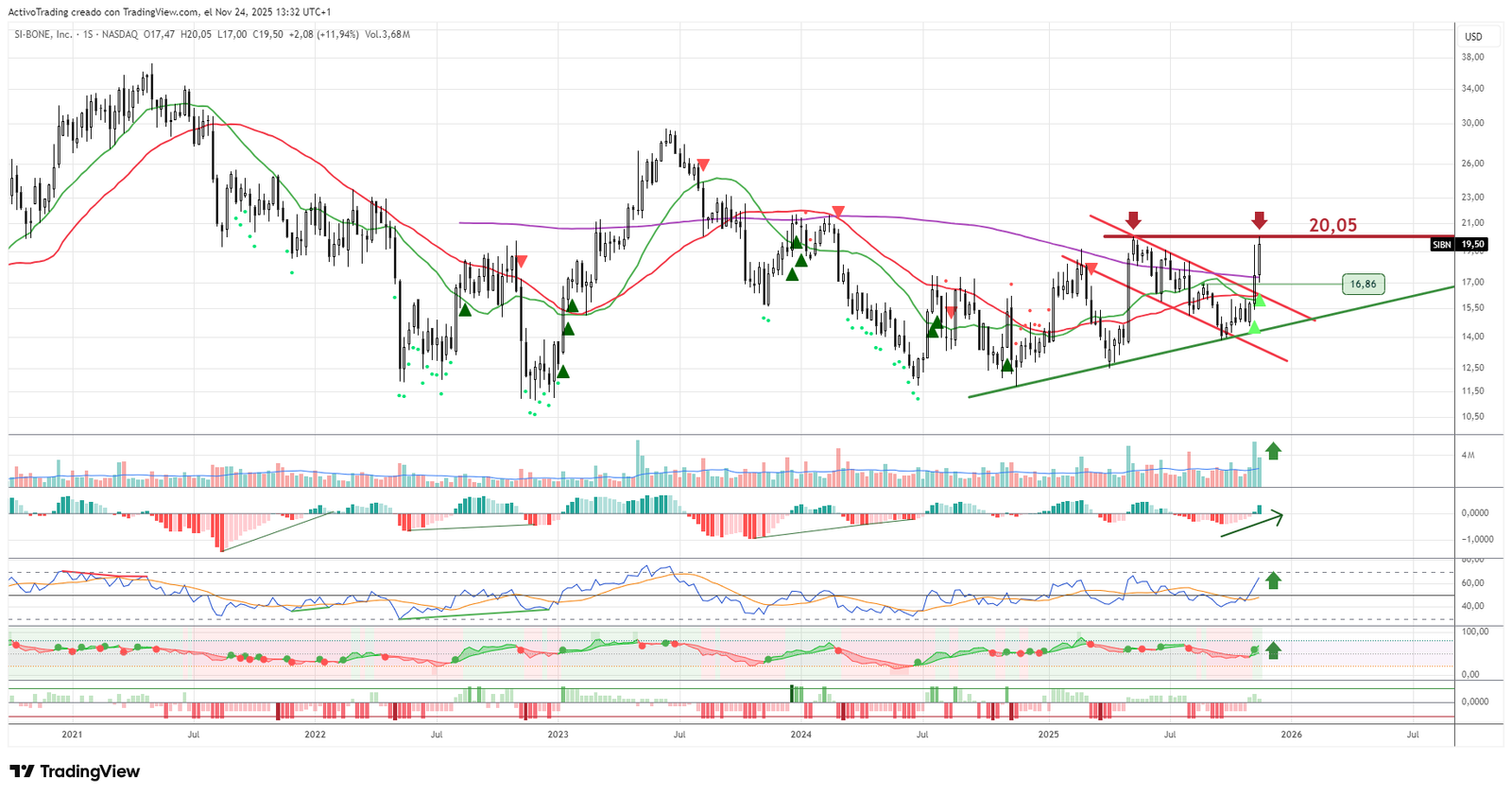Click the green up arrow in the 0–100 oscillator panel
This screenshot has height=796, width=1512.
[x=1273, y=649]
